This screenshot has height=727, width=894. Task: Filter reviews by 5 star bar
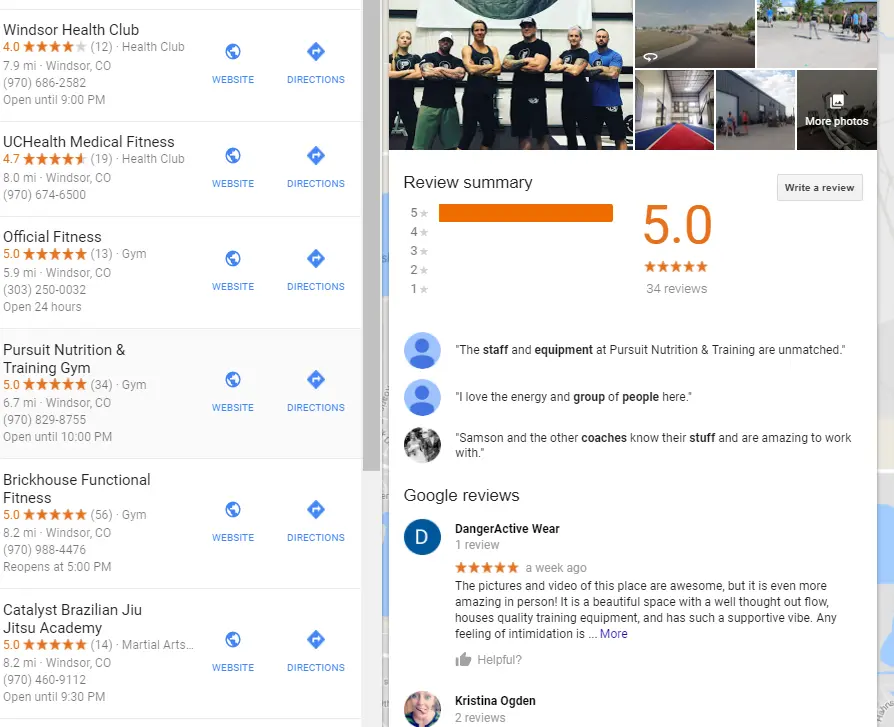pyautogui.click(x=526, y=213)
